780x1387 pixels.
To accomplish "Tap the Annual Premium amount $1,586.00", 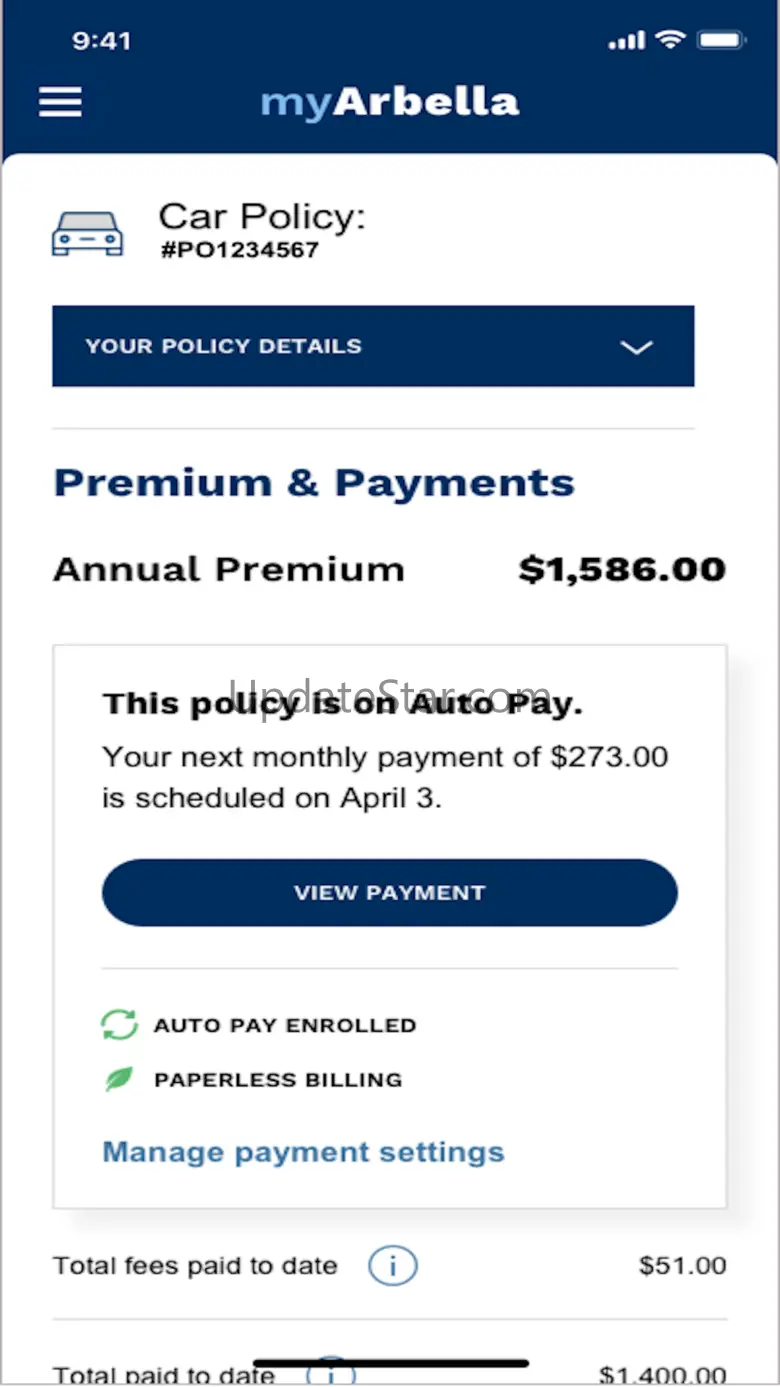I will [x=622, y=569].
